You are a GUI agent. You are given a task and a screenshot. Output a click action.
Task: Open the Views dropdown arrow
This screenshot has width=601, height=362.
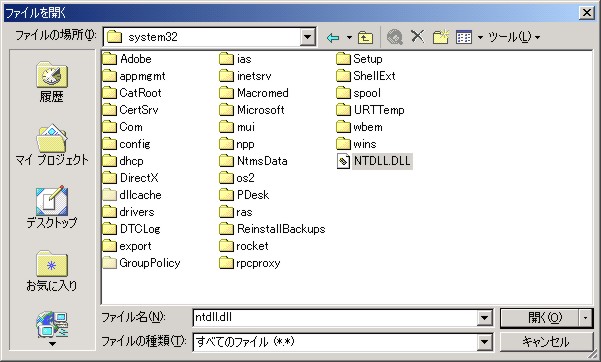[x=480, y=37]
